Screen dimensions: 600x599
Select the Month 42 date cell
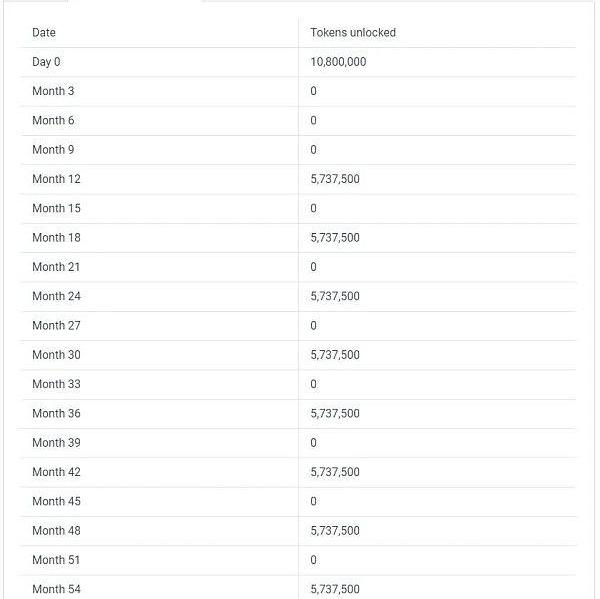click(56, 472)
